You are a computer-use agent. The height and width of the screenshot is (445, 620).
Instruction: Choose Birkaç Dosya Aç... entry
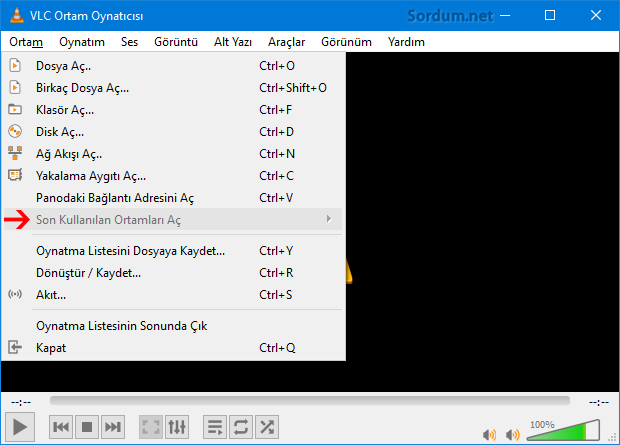(x=173, y=88)
